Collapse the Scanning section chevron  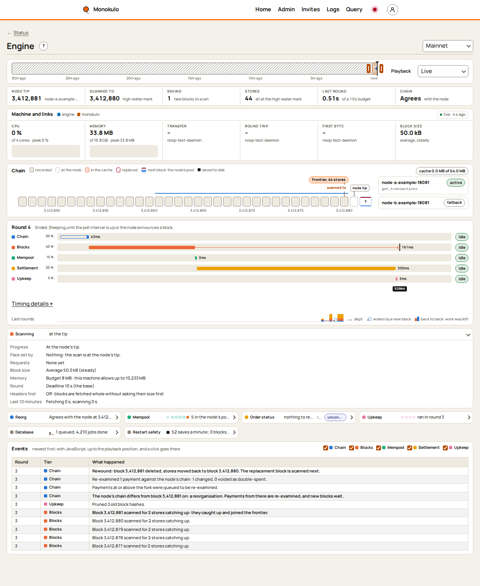[468, 334]
